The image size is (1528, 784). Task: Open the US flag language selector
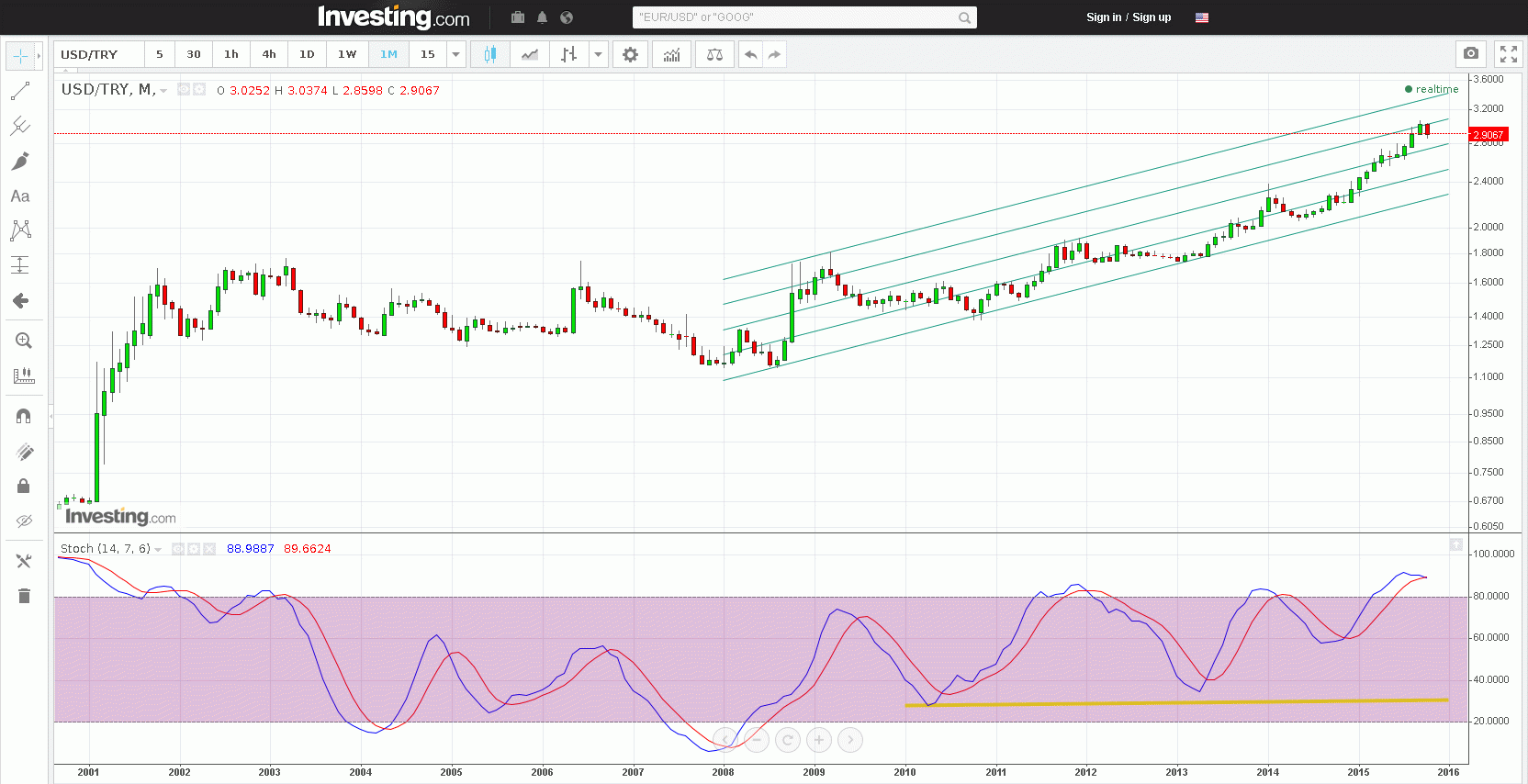pos(1202,17)
